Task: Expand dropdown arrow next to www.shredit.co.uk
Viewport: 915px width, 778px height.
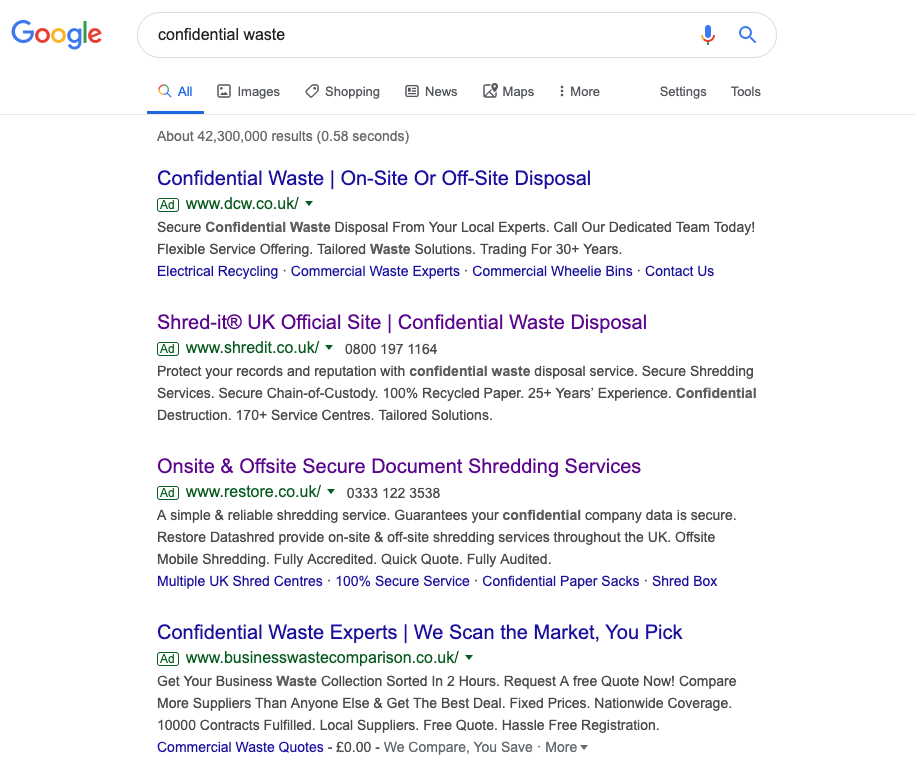Action: coord(329,348)
